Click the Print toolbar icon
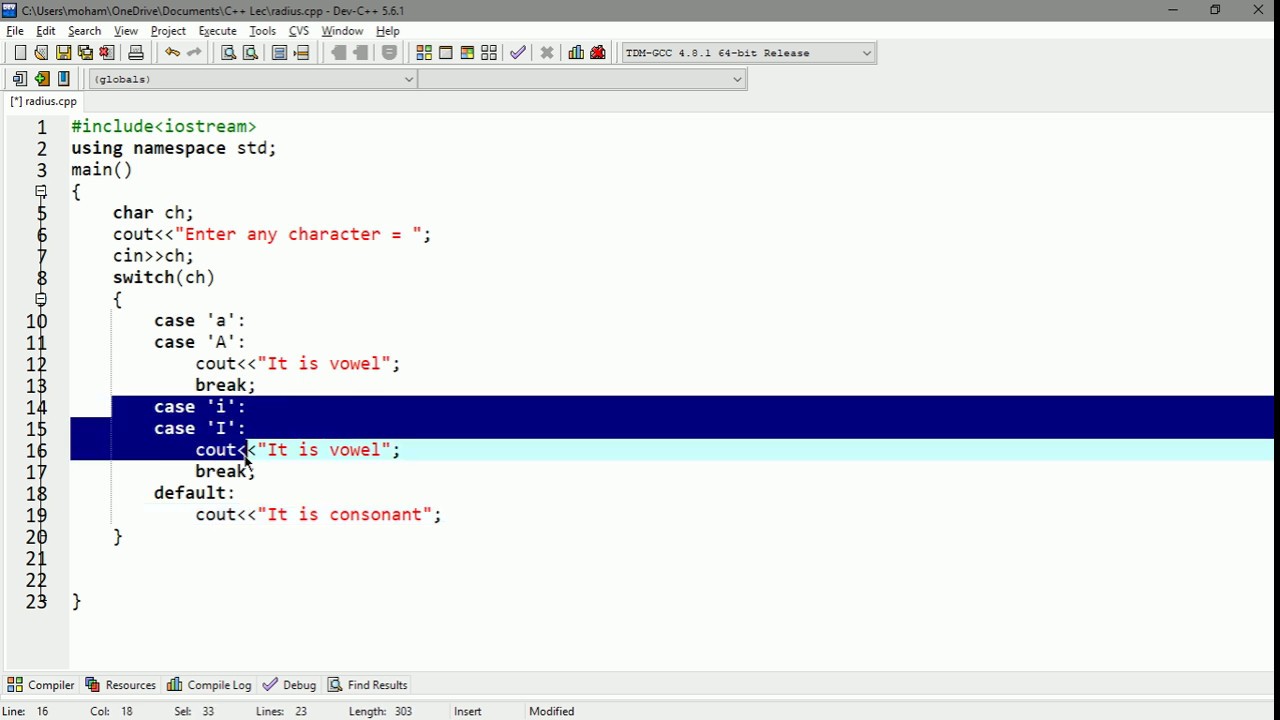Viewport: 1280px width, 720px height. point(136,53)
